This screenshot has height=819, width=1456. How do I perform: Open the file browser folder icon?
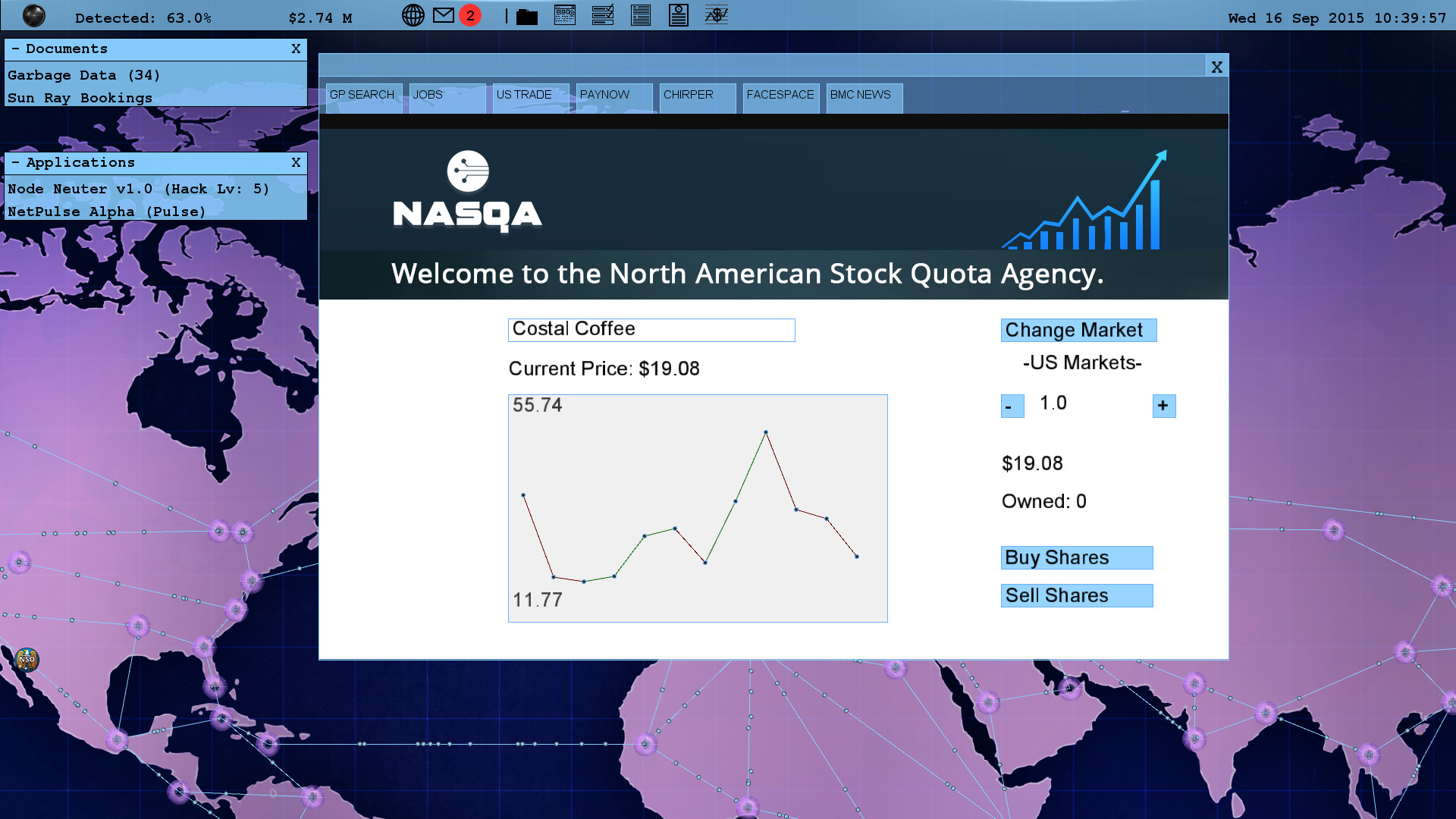pyautogui.click(x=526, y=15)
